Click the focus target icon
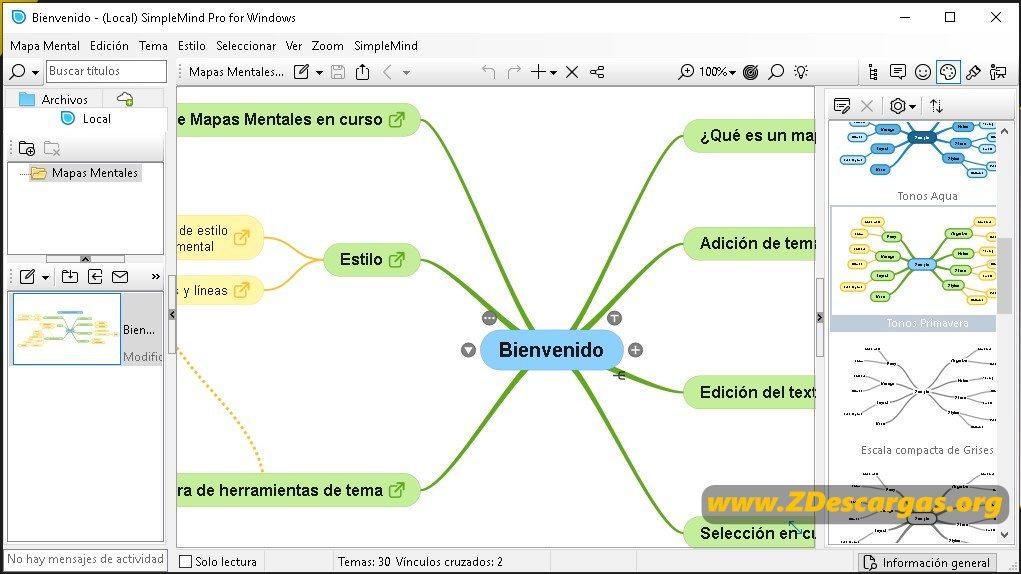Screen dimensions: 1021x574 tap(751, 72)
